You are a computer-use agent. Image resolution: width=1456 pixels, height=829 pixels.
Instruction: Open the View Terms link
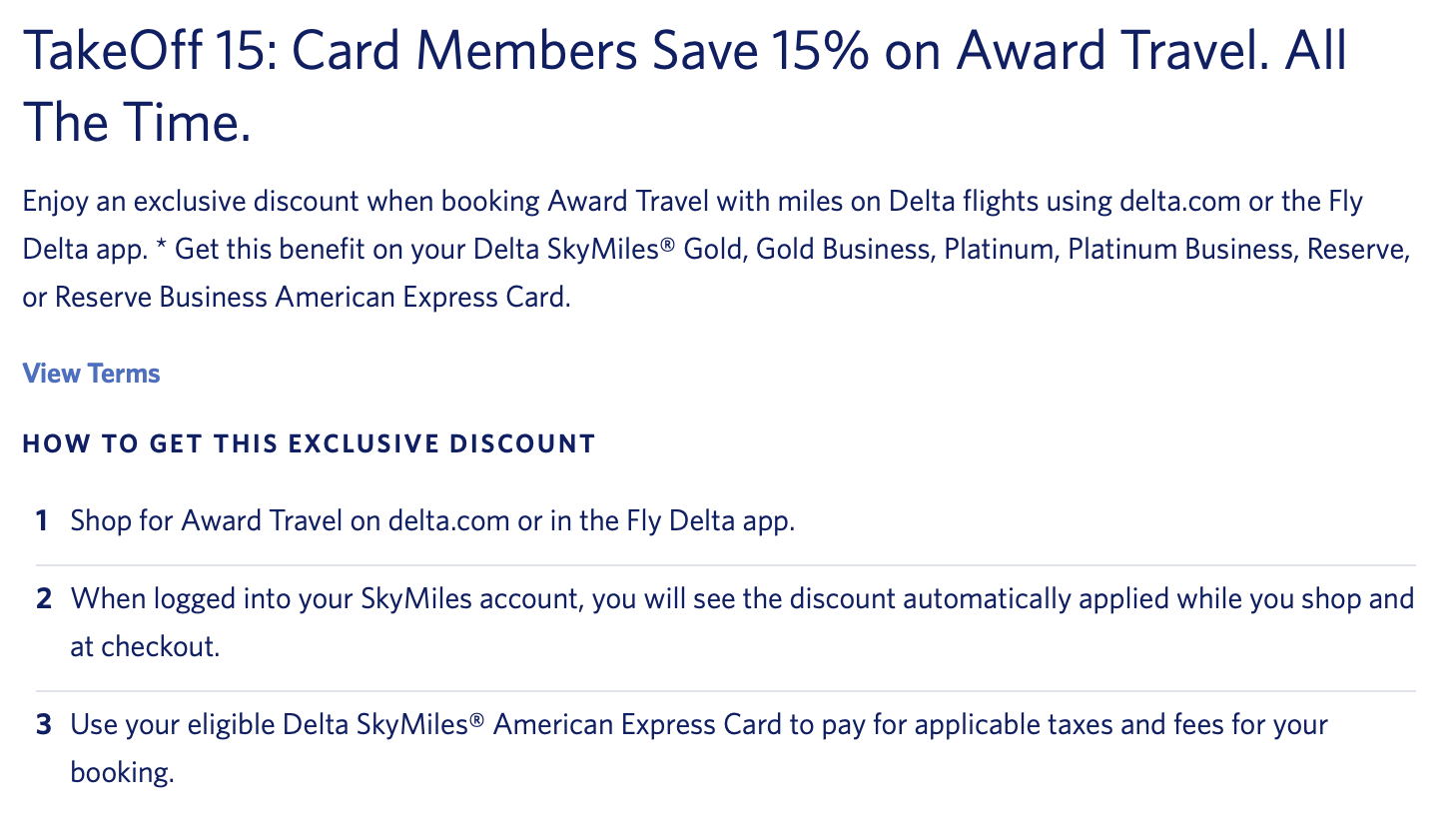(91, 374)
